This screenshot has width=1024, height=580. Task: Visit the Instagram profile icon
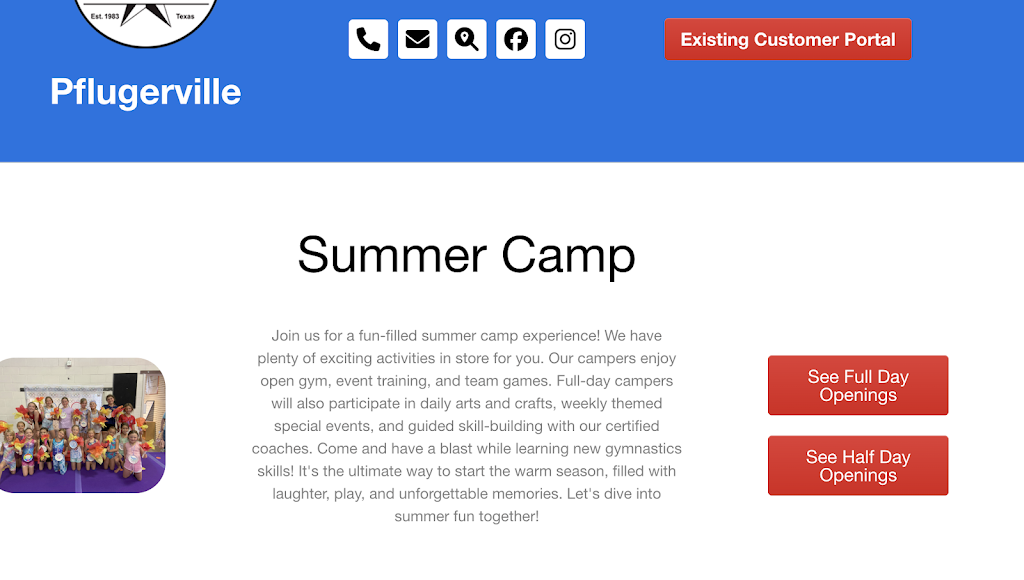565,39
